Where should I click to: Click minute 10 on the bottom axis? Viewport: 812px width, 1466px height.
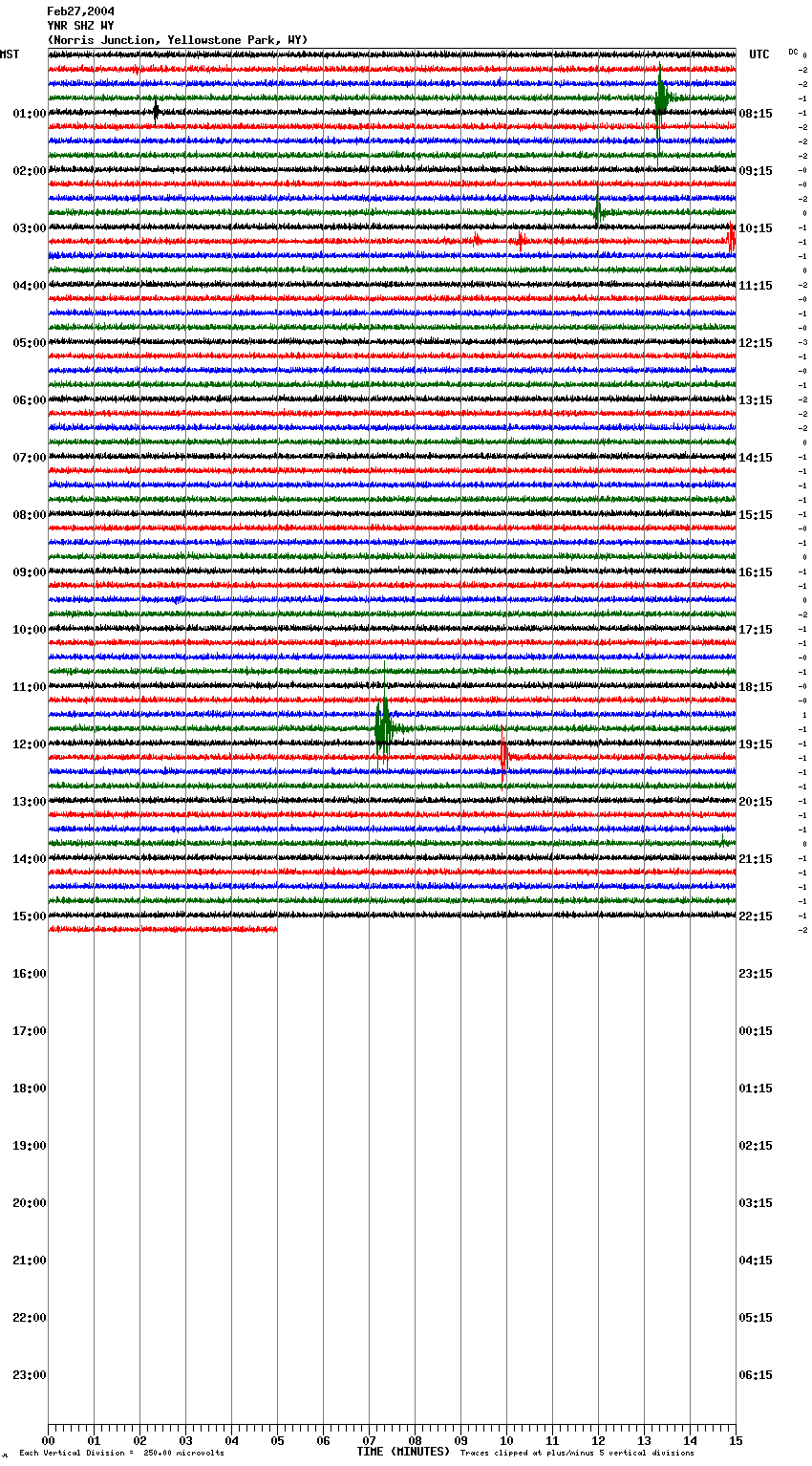pos(506,1441)
